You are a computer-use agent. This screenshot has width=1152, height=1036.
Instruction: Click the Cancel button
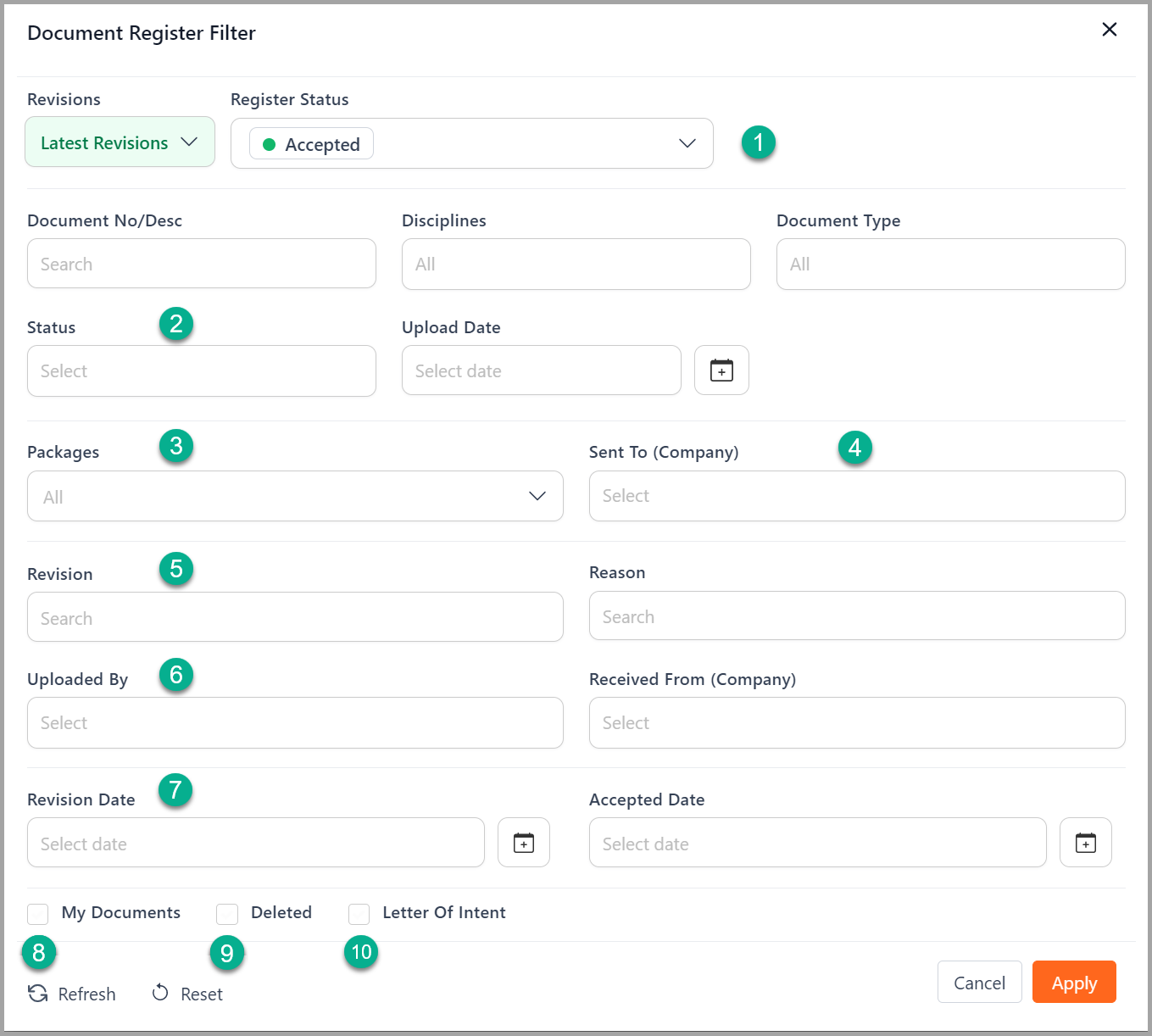pos(979,982)
